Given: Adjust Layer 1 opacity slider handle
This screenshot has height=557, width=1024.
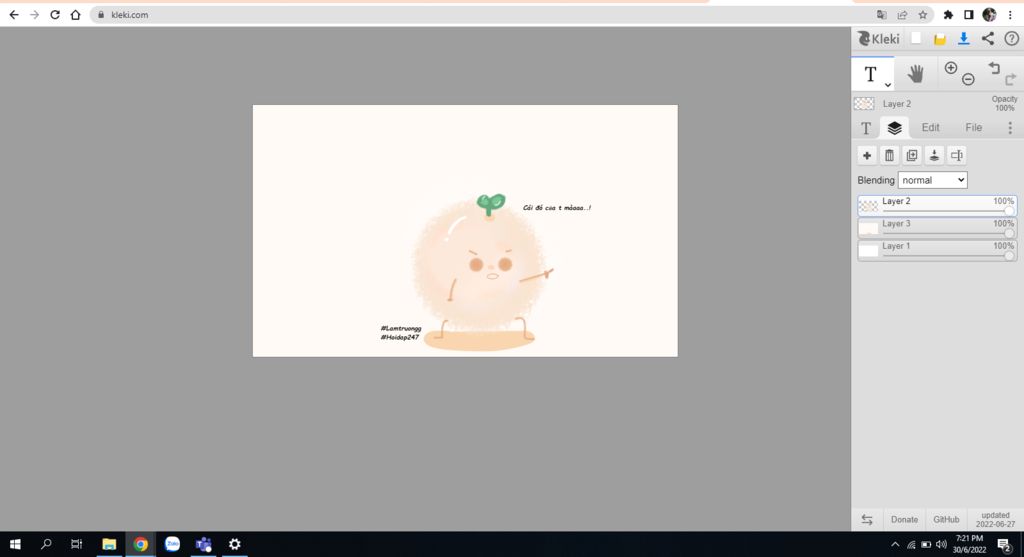Looking at the screenshot, I should coord(1010,256).
